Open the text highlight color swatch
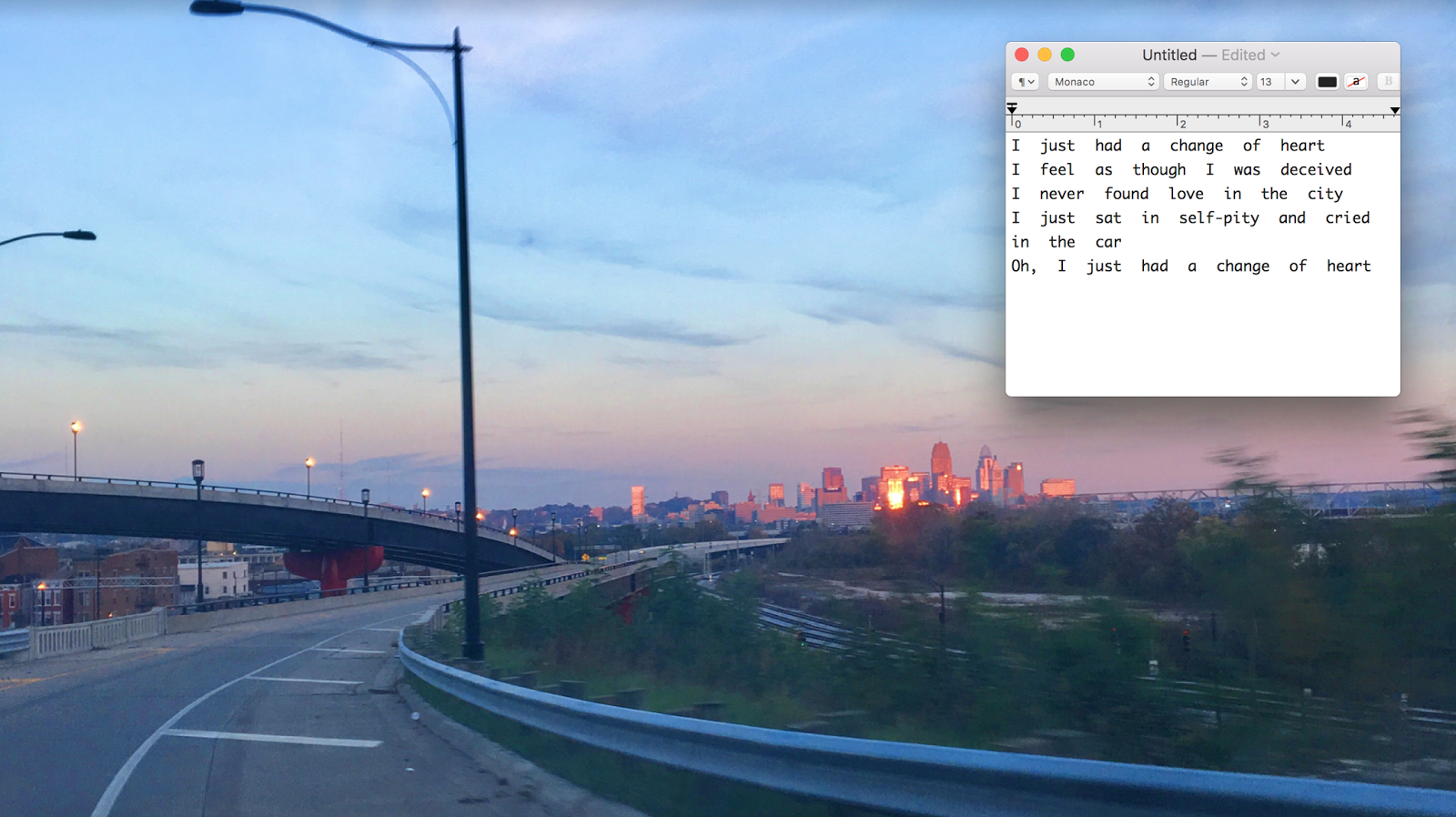 (x=1356, y=82)
